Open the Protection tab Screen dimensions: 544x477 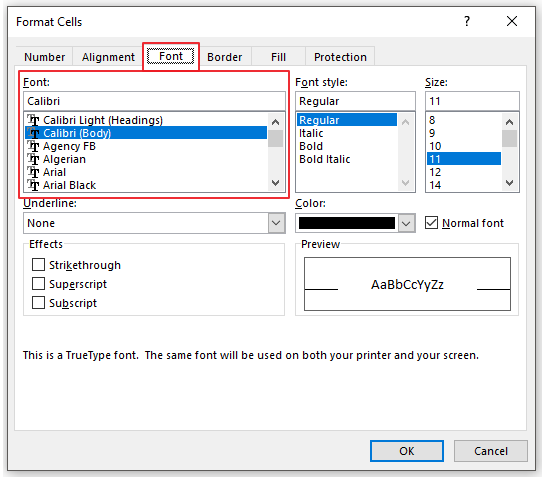point(340,57)
